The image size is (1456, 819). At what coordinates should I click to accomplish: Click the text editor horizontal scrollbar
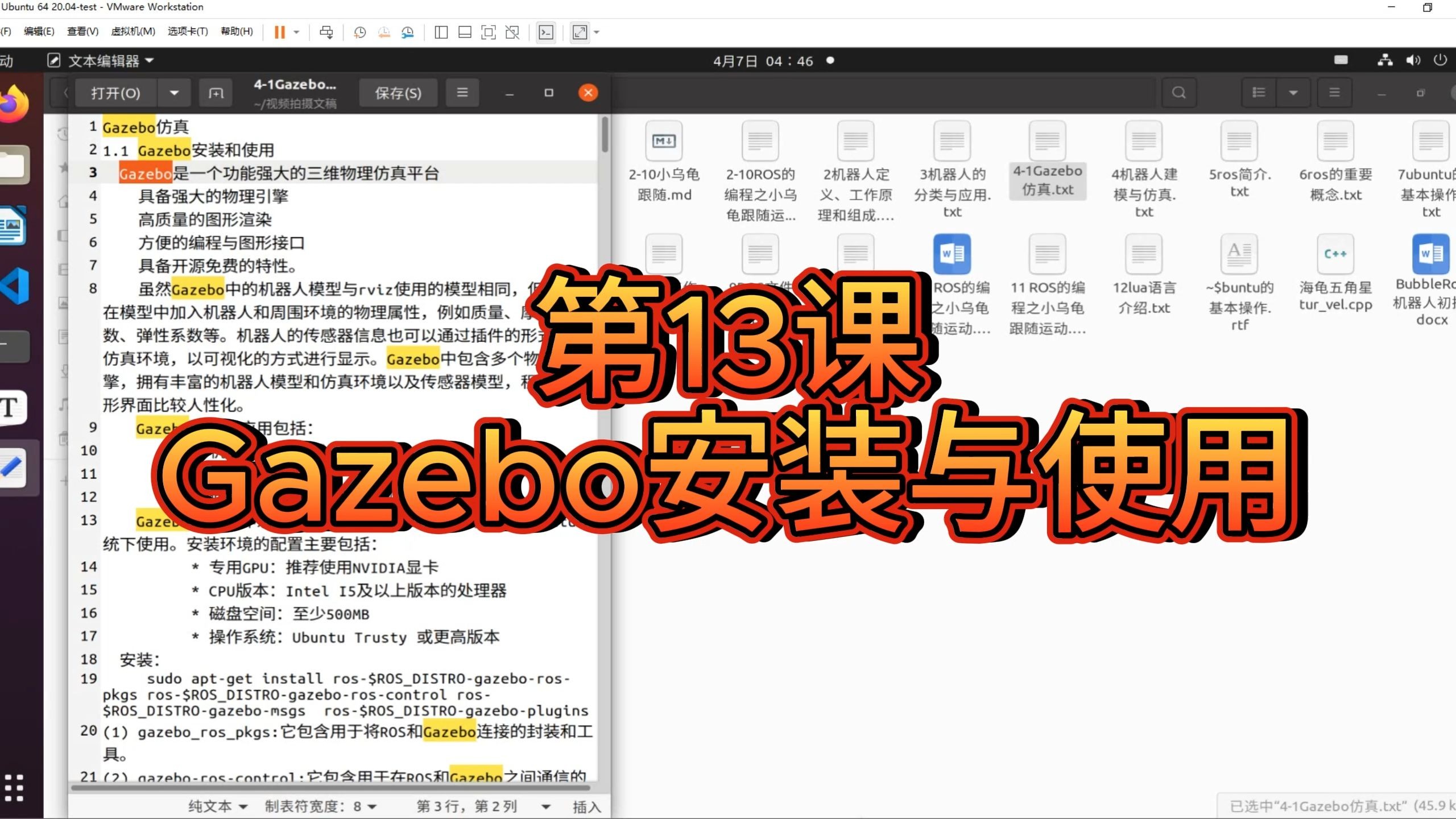point(330,788)
